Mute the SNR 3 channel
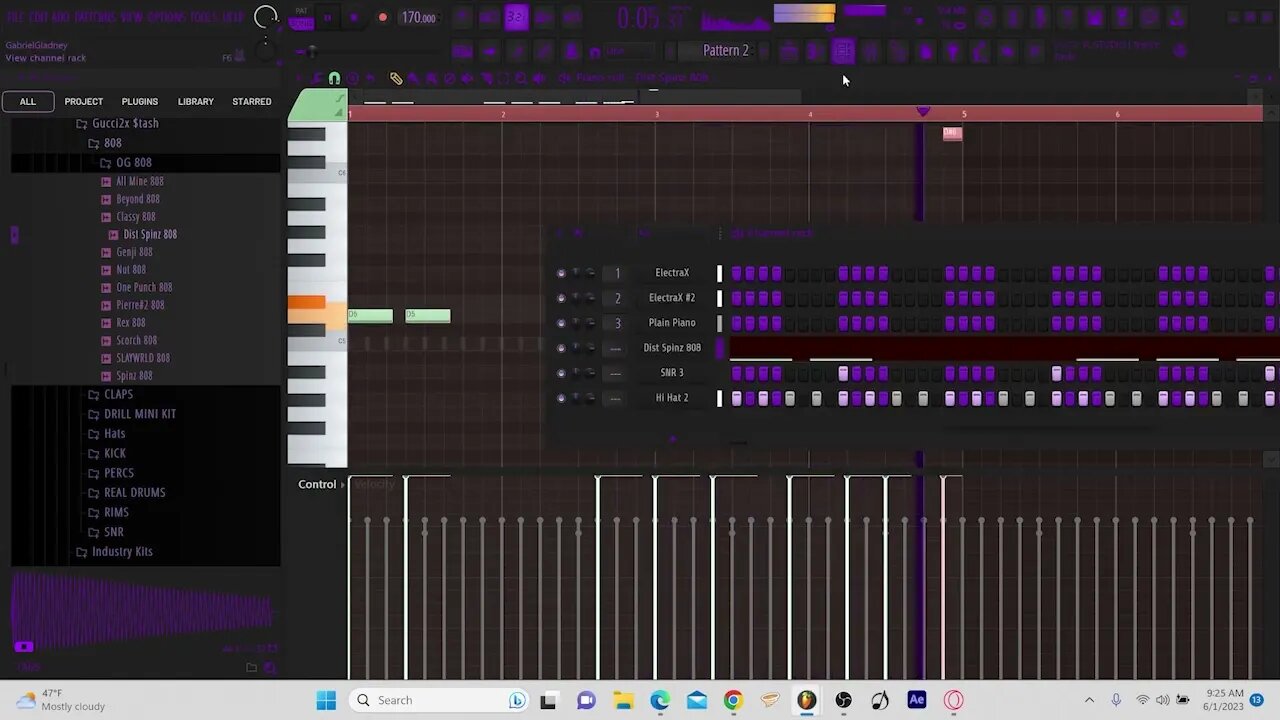Image resolution: width=1280 pixels, height=720 pixels. (560, 373)
